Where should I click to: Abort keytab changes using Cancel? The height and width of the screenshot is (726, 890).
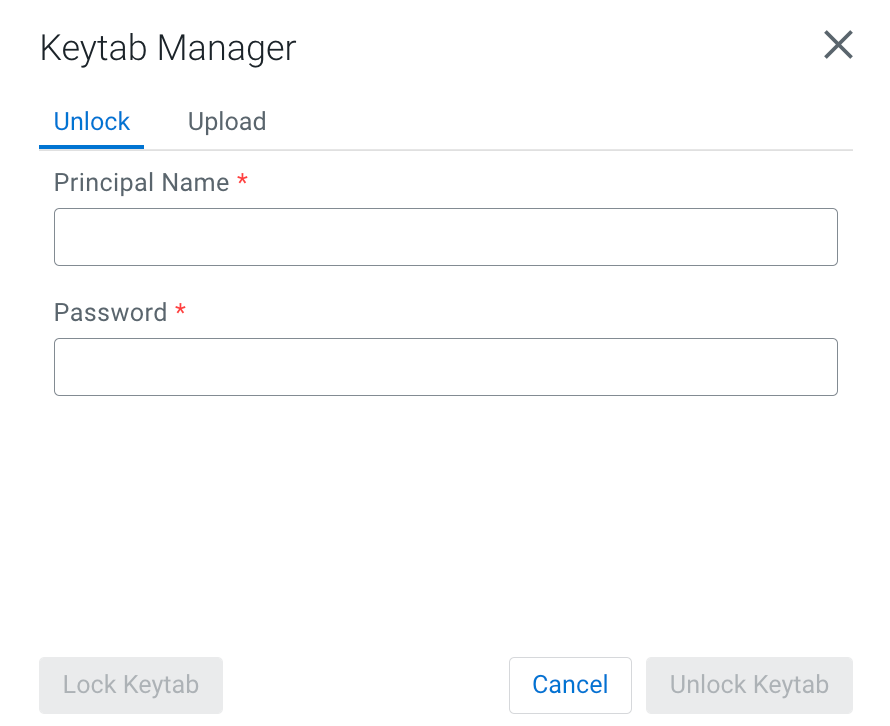[570, 685]
